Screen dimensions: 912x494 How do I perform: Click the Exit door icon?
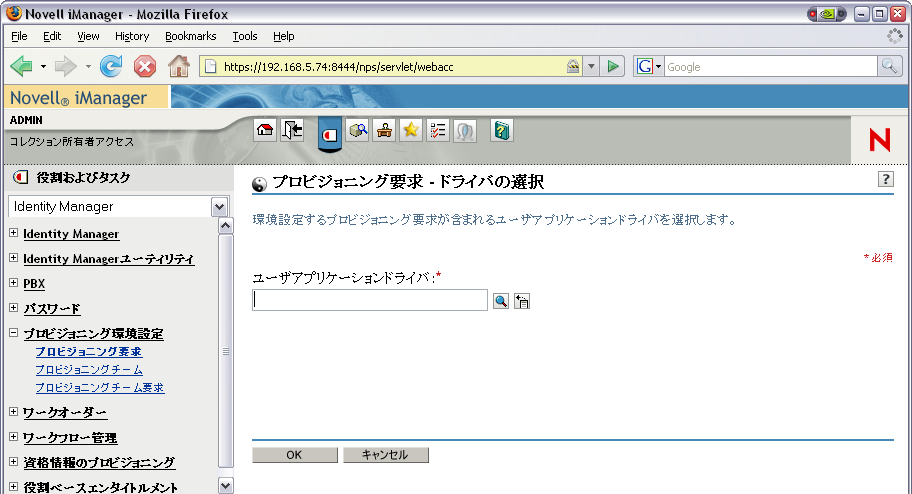coord(293,130)
